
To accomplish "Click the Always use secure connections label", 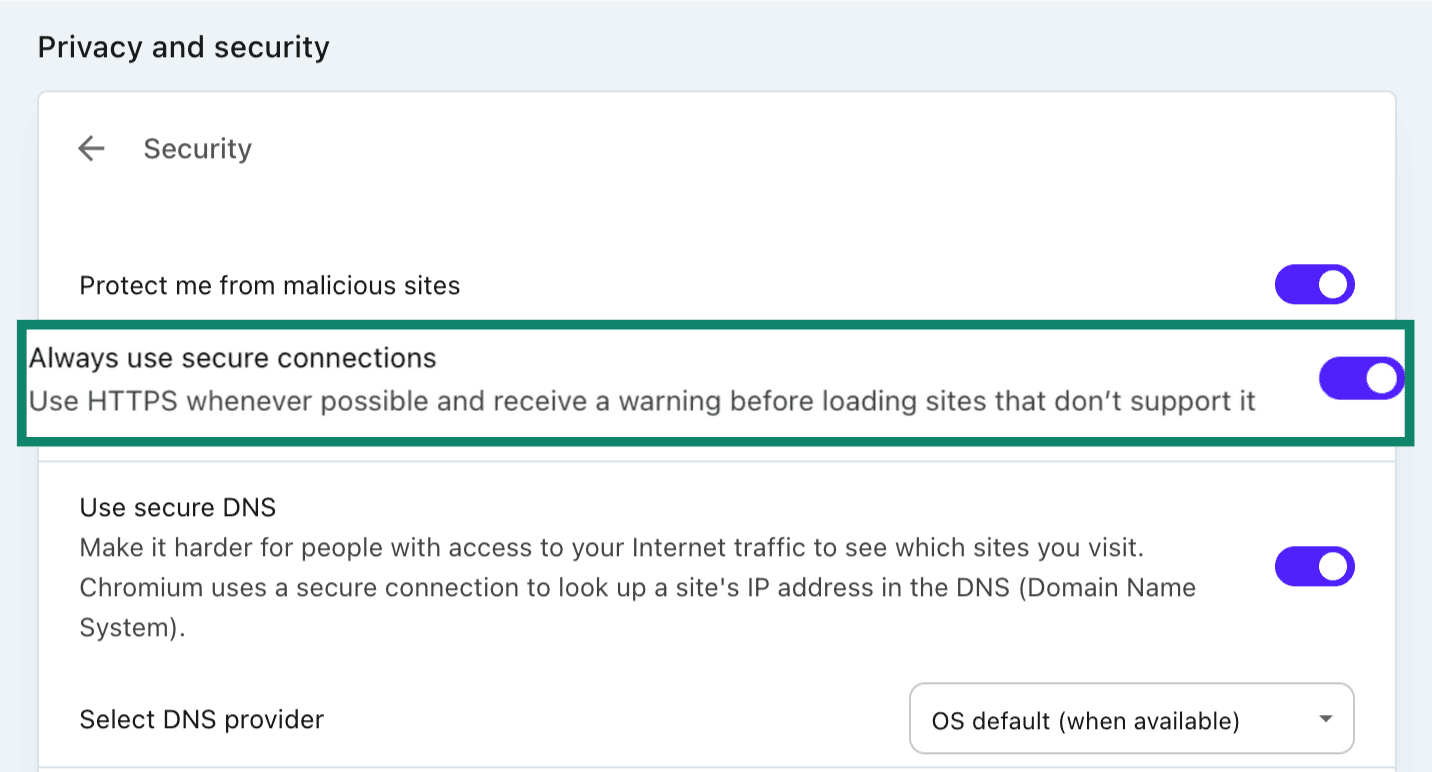I will [233, 357].
